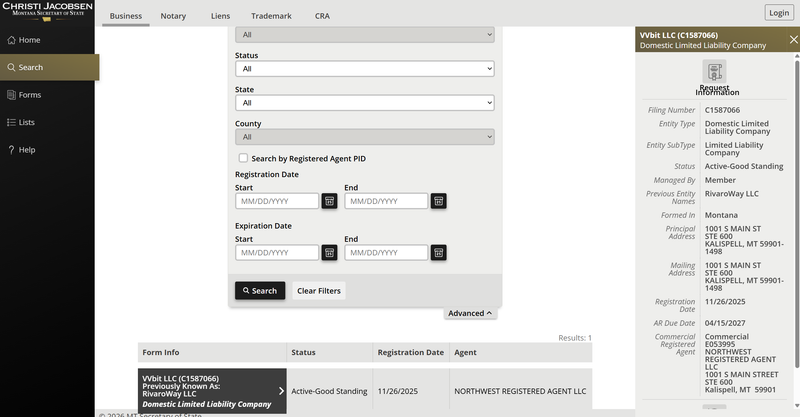Switch to the Trademark tab
Image resolution: width=800 pixels, height=417 pixels.
point(271,16)
